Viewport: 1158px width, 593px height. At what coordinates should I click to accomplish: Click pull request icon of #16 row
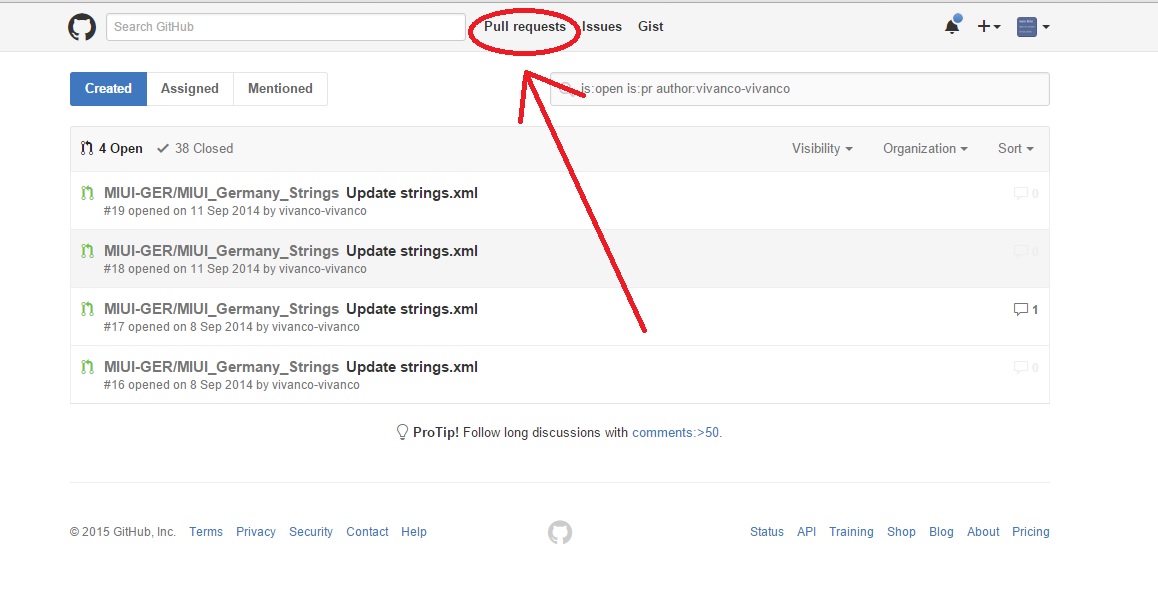pos(87,367)
